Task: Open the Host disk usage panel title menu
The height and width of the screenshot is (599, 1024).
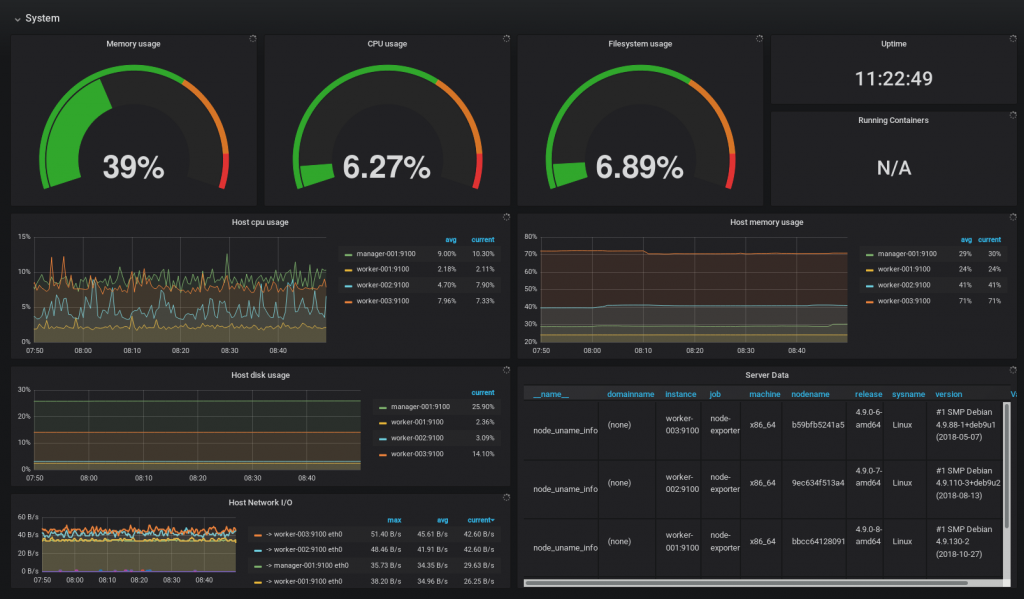Action: point(260,376)
